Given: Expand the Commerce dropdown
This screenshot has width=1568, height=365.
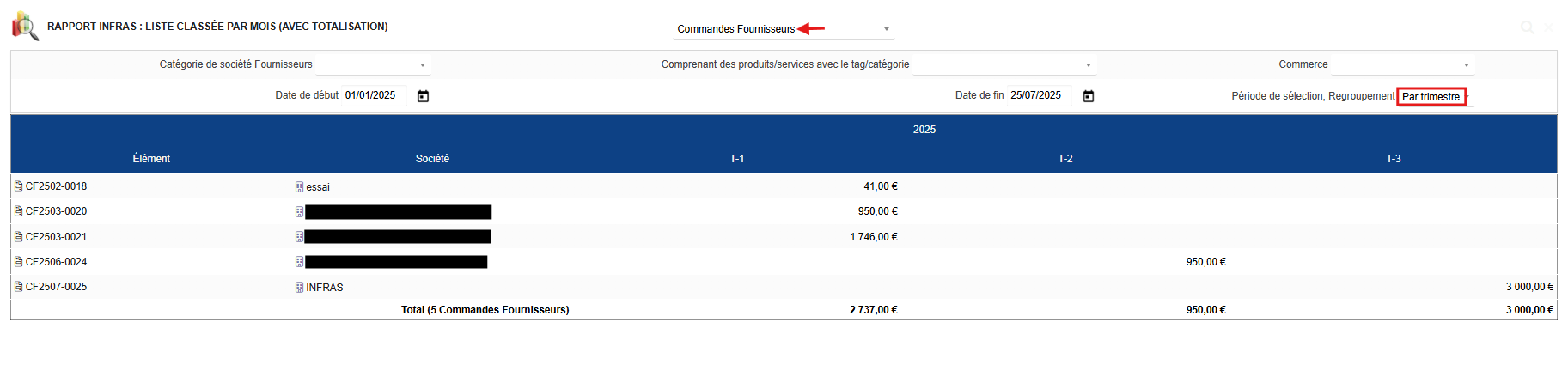Looking at the screenshot, I should pos(1402,65).
